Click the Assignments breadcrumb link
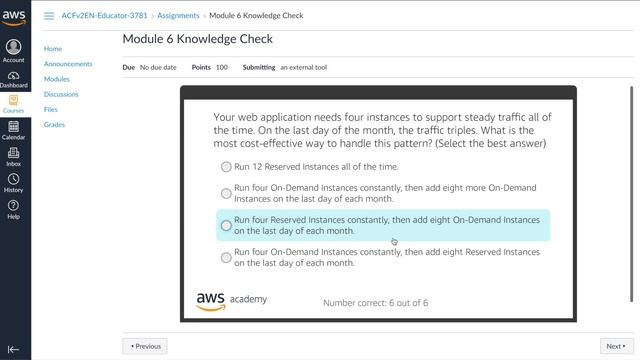 tap(178, 16)
